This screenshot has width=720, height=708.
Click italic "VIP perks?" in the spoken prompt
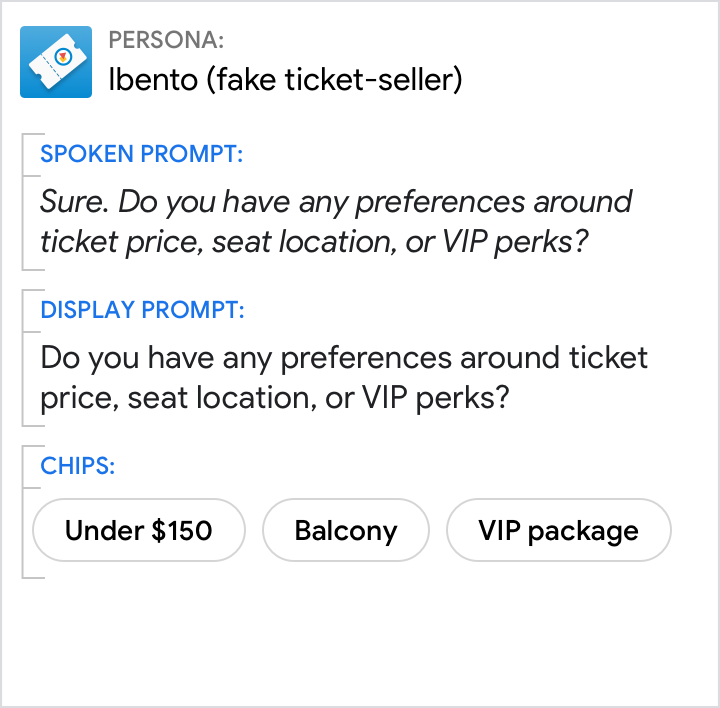510,243
